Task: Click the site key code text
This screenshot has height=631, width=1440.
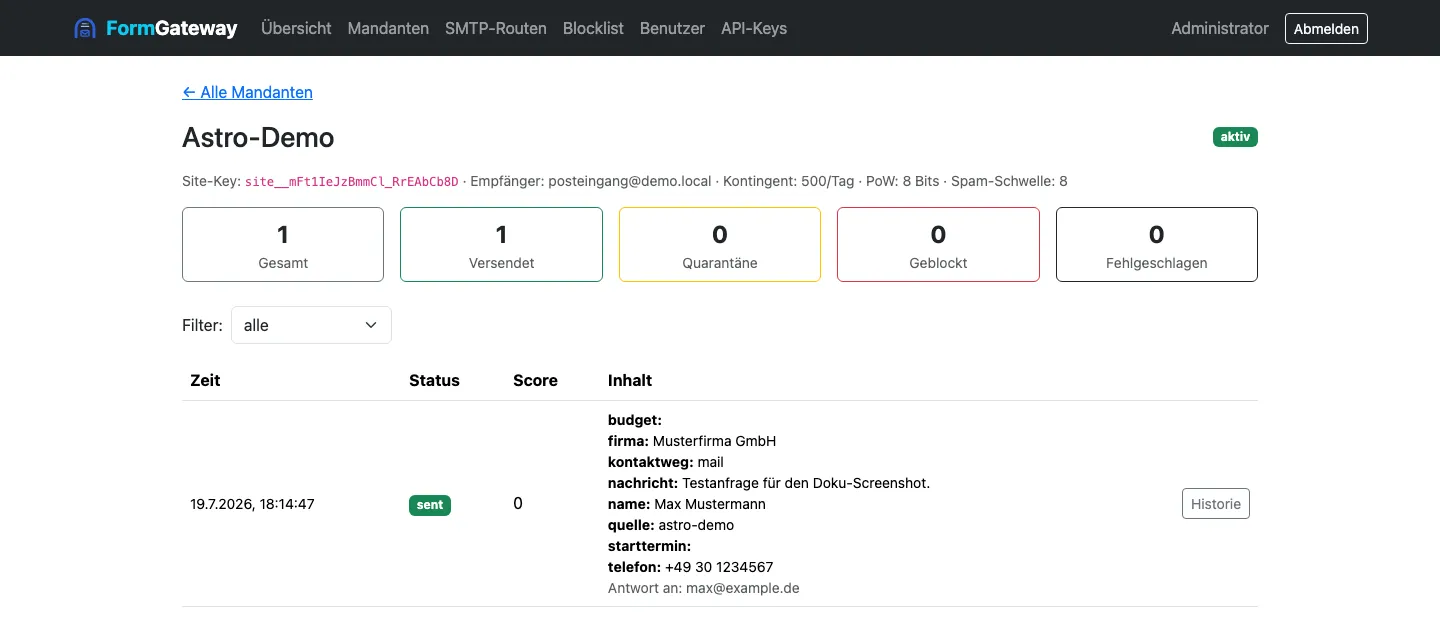Action: 352,182
